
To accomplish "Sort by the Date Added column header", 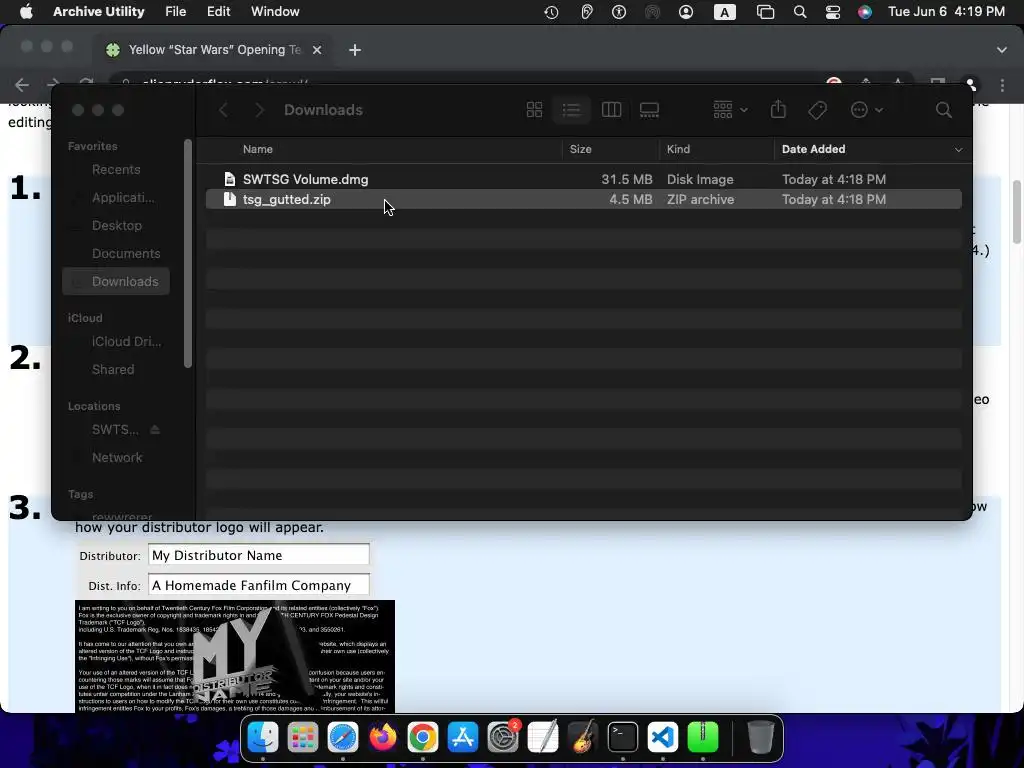I will click(814, 149).
